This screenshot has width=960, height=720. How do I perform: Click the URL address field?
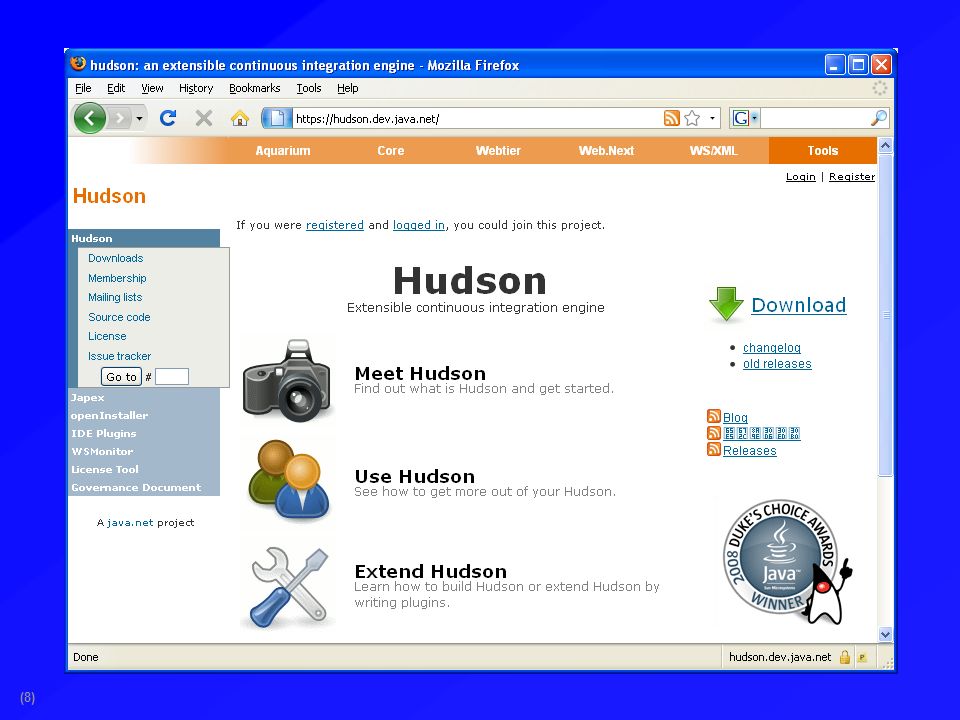click(476, 119)
